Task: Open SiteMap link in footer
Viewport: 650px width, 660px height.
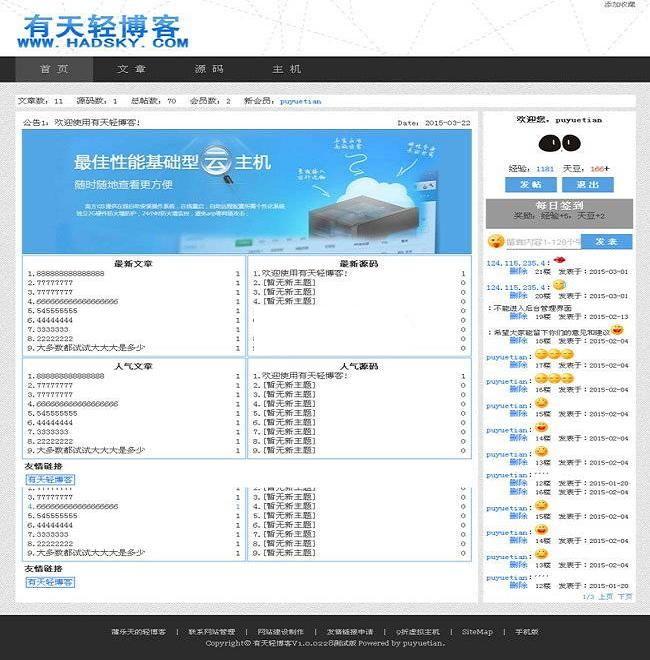Action: point(477,632)
